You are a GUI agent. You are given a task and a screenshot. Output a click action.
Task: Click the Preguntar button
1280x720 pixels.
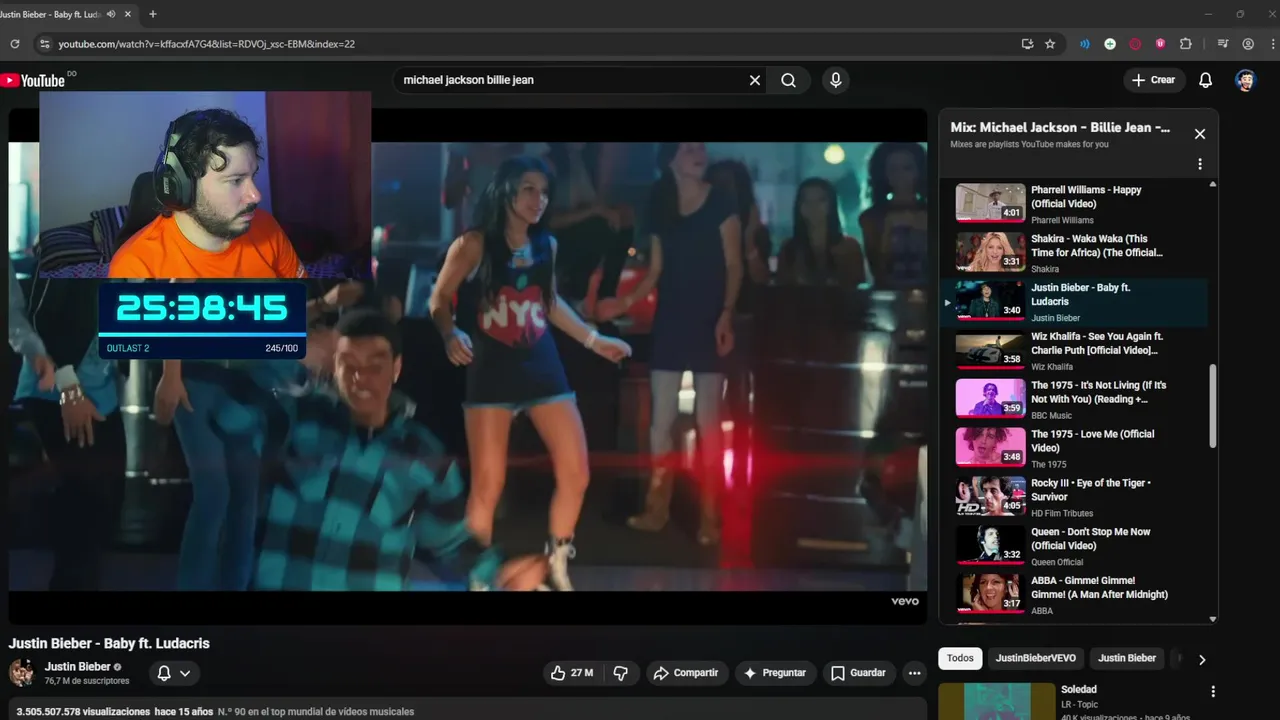(x=776, y=673)
